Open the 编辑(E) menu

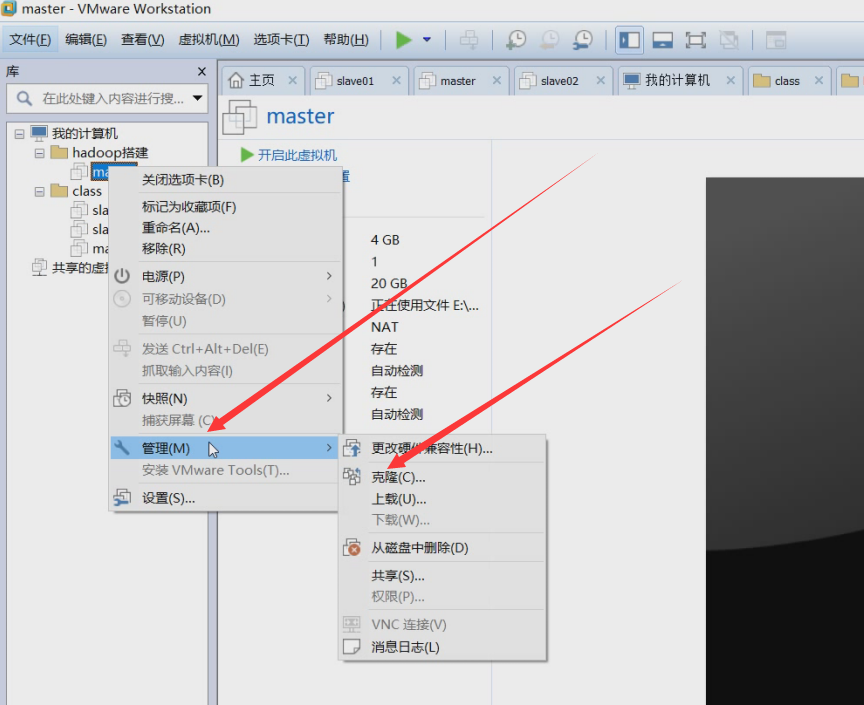click(x=85, y=40)
